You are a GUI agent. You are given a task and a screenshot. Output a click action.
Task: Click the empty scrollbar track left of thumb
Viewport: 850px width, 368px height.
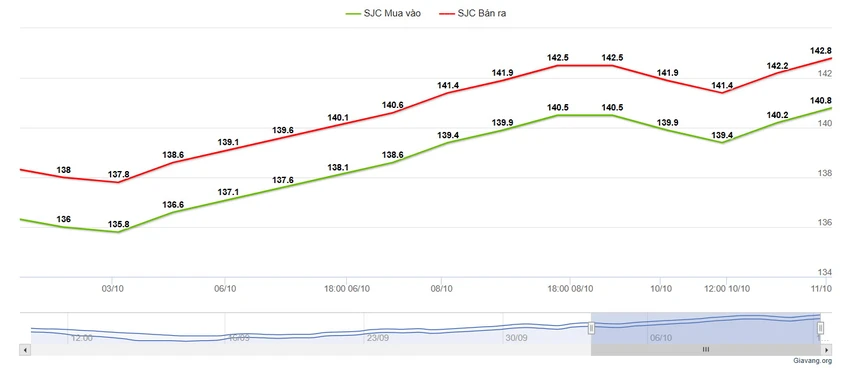310,350
